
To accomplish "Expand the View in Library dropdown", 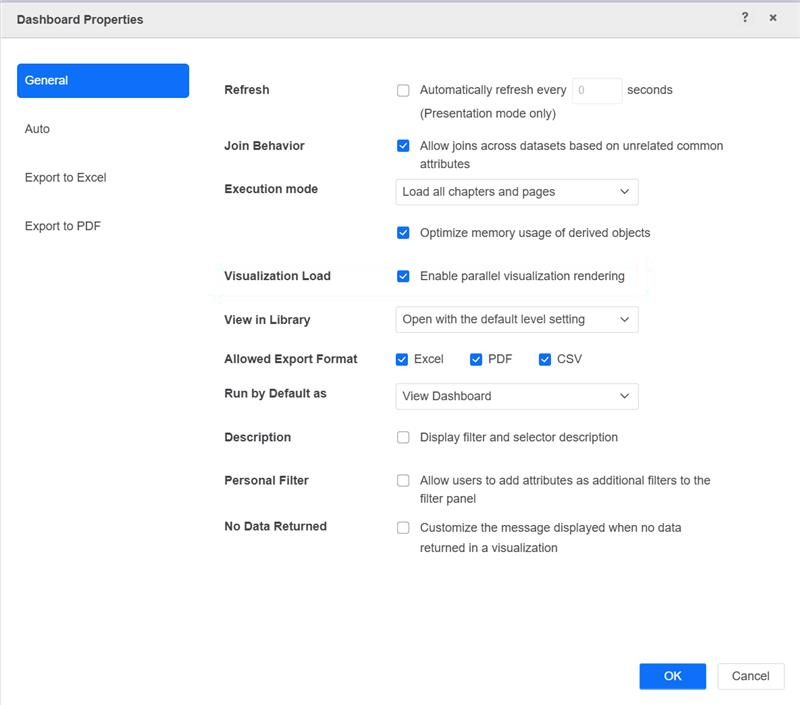I will [517, 320].
